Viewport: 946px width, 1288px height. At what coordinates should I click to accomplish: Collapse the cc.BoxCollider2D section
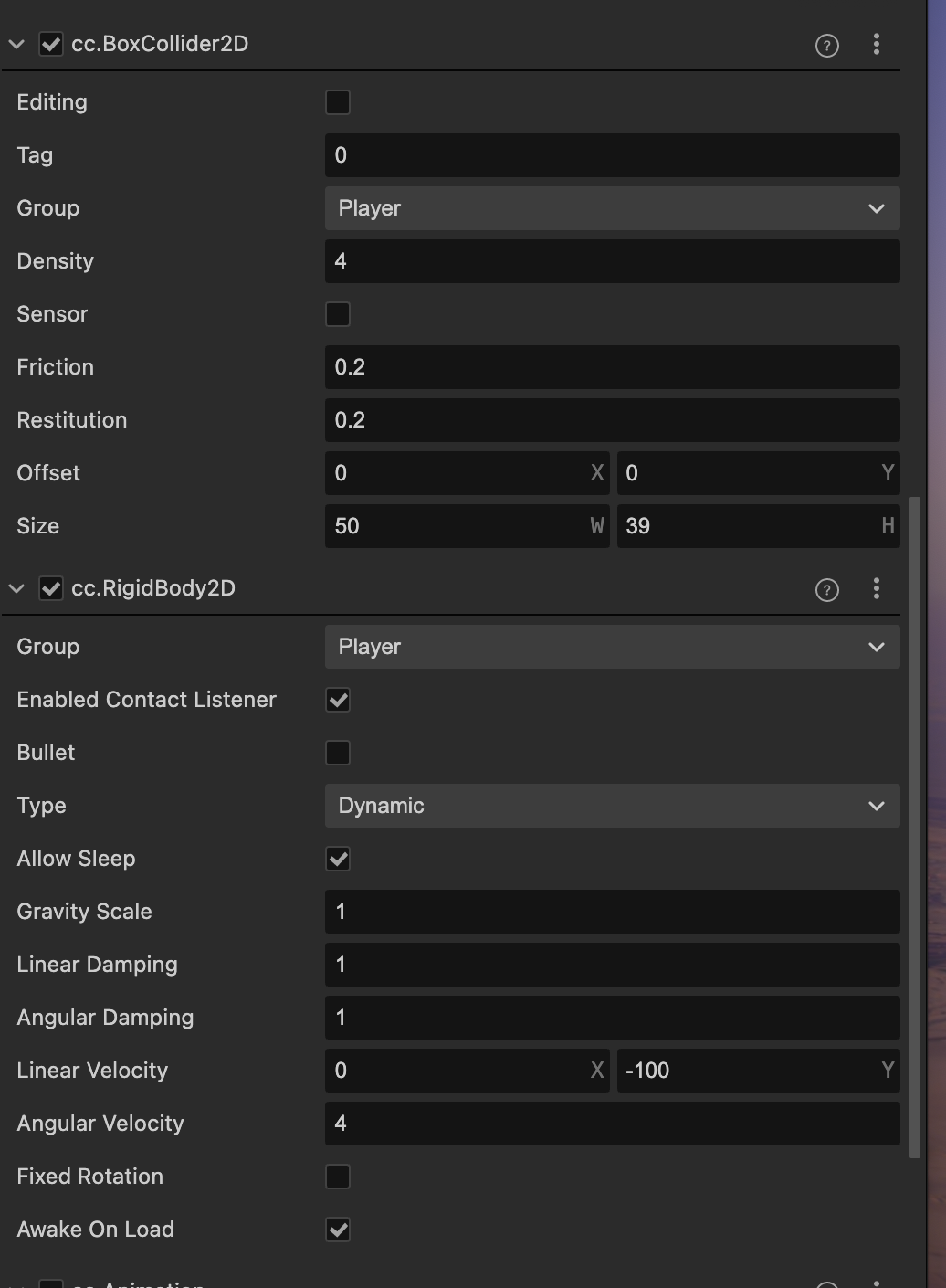[16, 45]
